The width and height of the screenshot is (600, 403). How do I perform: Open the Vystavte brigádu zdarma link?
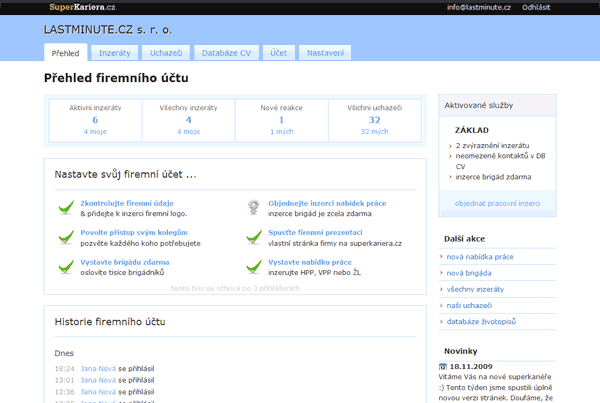coord(125,262)
